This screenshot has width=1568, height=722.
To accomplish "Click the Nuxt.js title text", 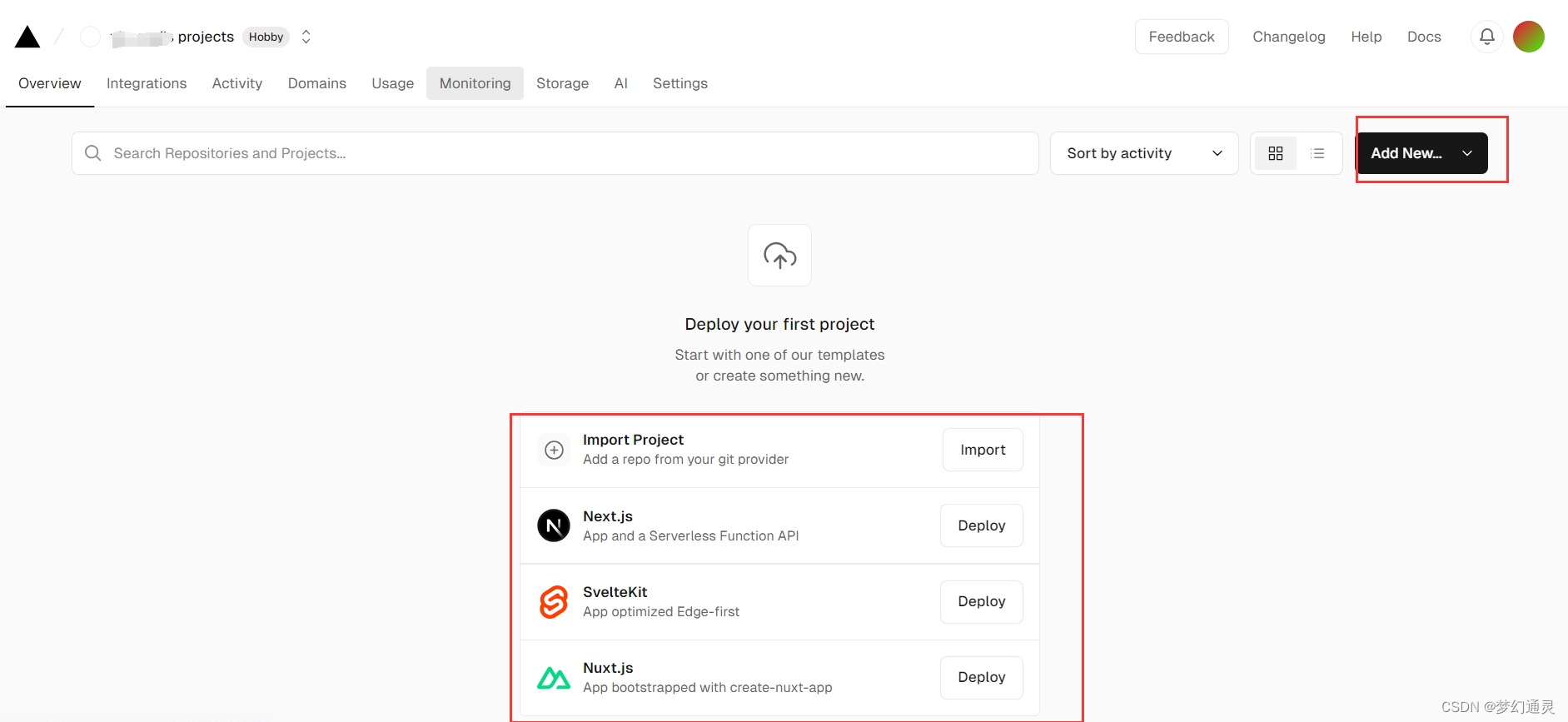I will click(x=608, y=668).
